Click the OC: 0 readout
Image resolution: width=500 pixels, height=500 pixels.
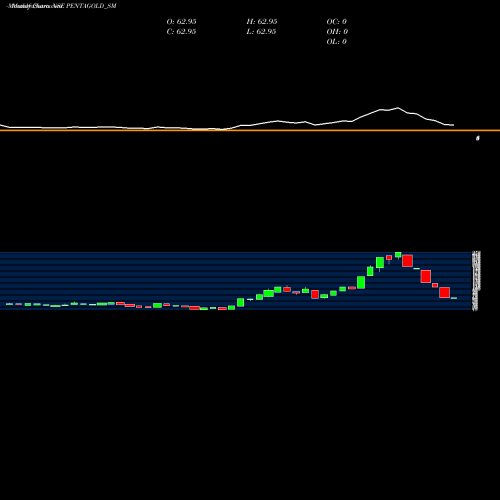coord(337,21)
